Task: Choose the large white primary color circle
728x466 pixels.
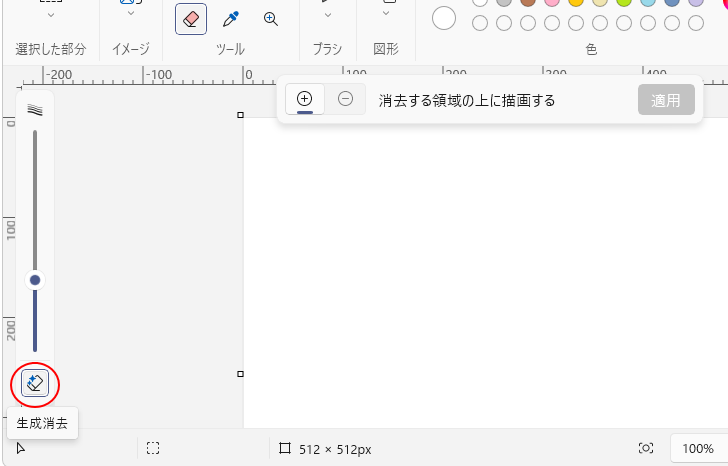Action: pos(443,18)
